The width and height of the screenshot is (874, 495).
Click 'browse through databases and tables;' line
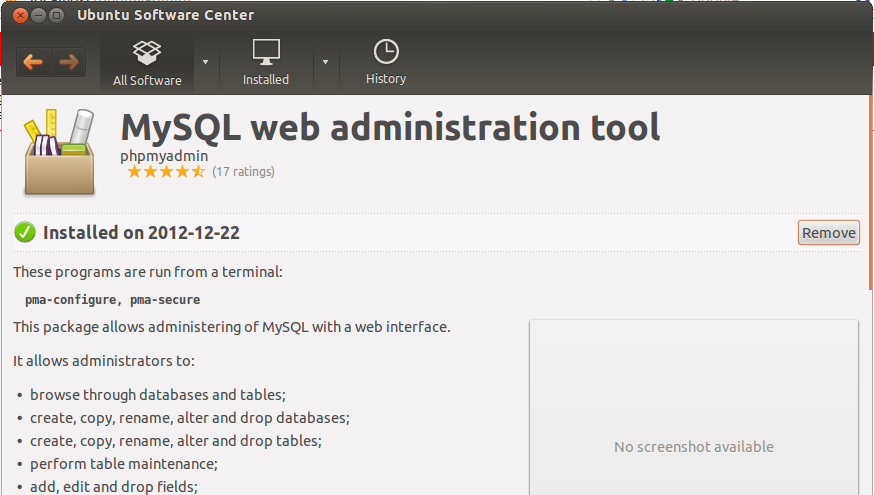(x=158, y=395)
